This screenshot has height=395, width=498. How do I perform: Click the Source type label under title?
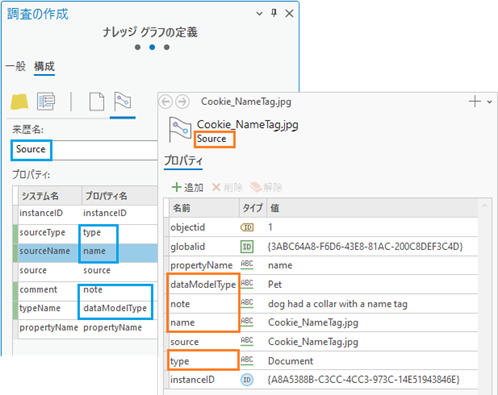(211, 139)
